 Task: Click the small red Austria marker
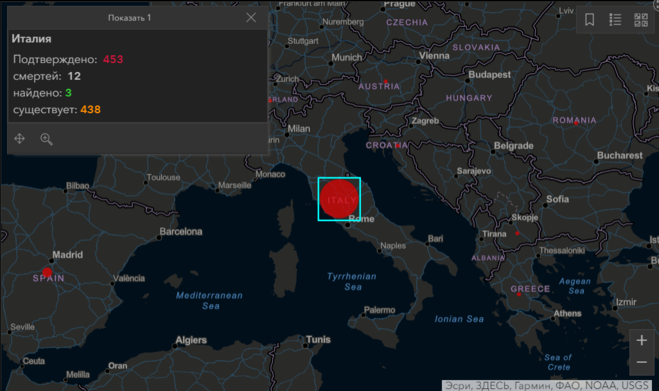point(385,81)
